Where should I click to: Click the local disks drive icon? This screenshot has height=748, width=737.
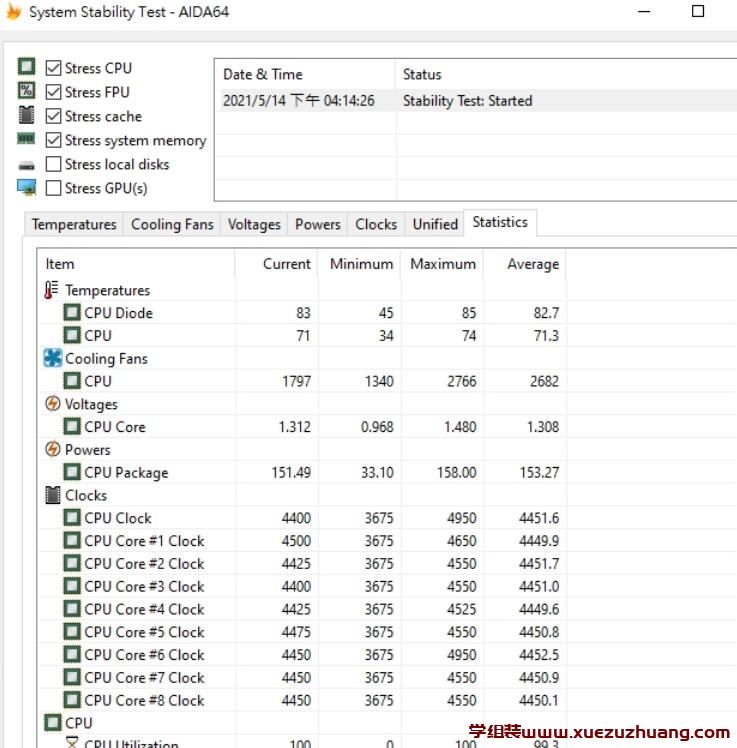pyautogui.click(x=26, y=166)
